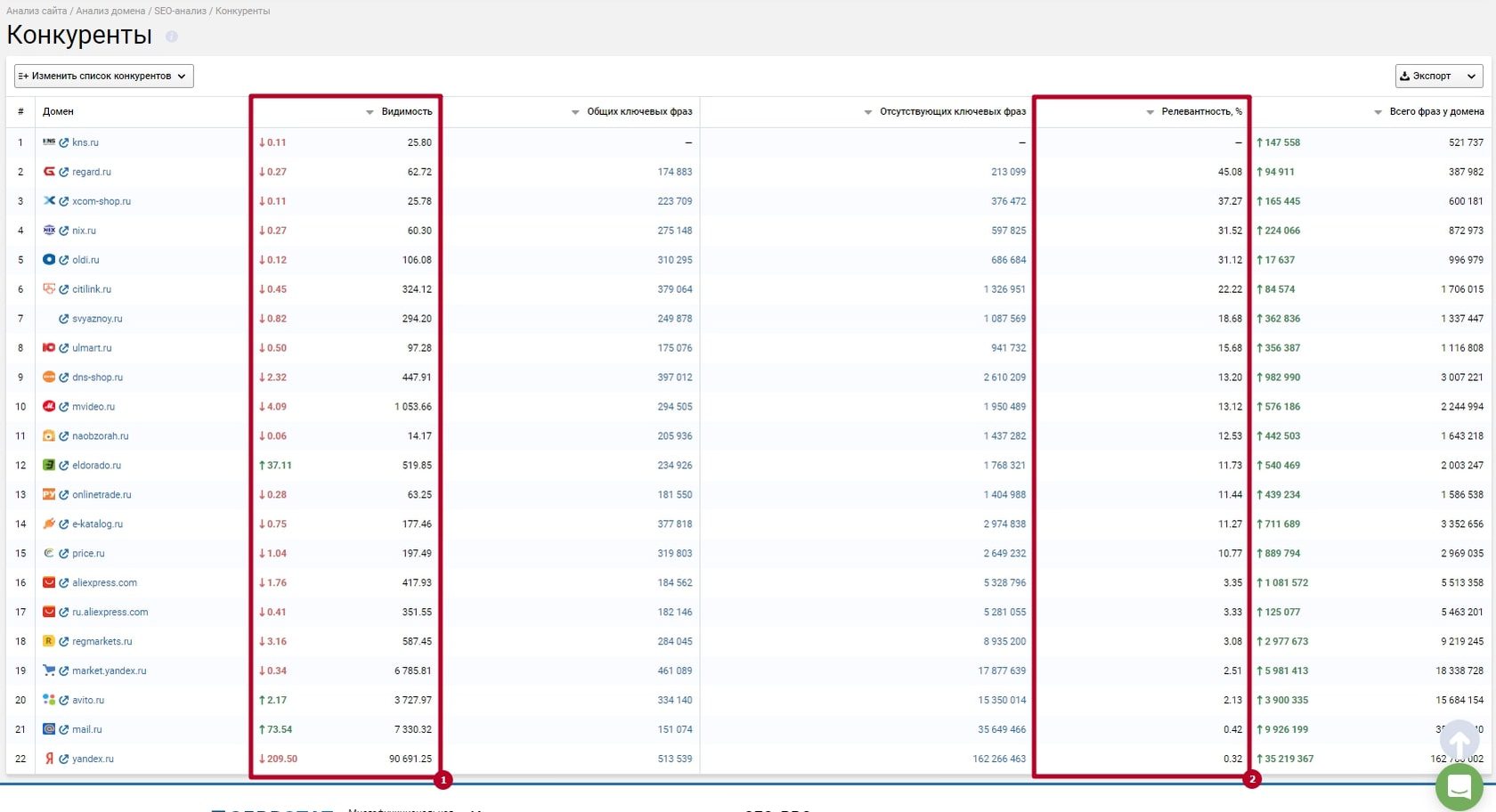Screen dimensions: 1496x812
Task: Open external link icon for ulmart.ru
Action: [64, 348]
